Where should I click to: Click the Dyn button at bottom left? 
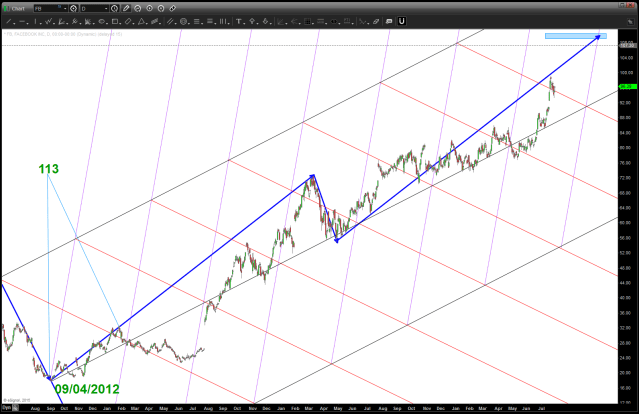[x=7, y=408]
